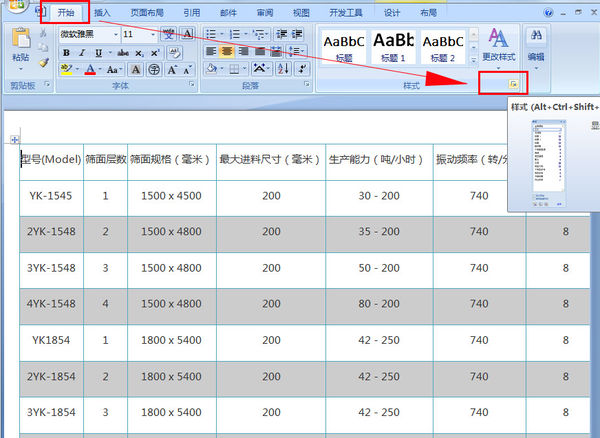Click the Shrink Font icon

click(188, 70)
